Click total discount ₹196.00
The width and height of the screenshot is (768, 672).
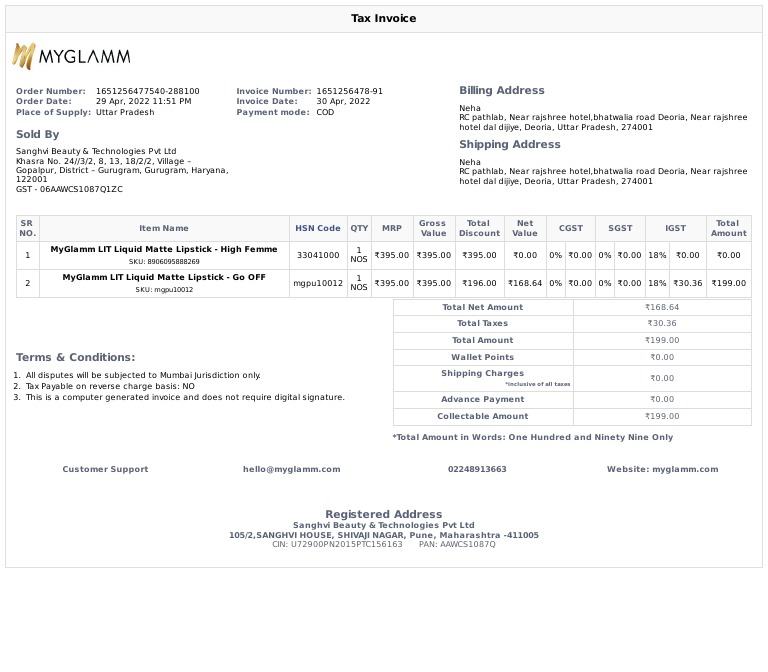coord(479,283)
